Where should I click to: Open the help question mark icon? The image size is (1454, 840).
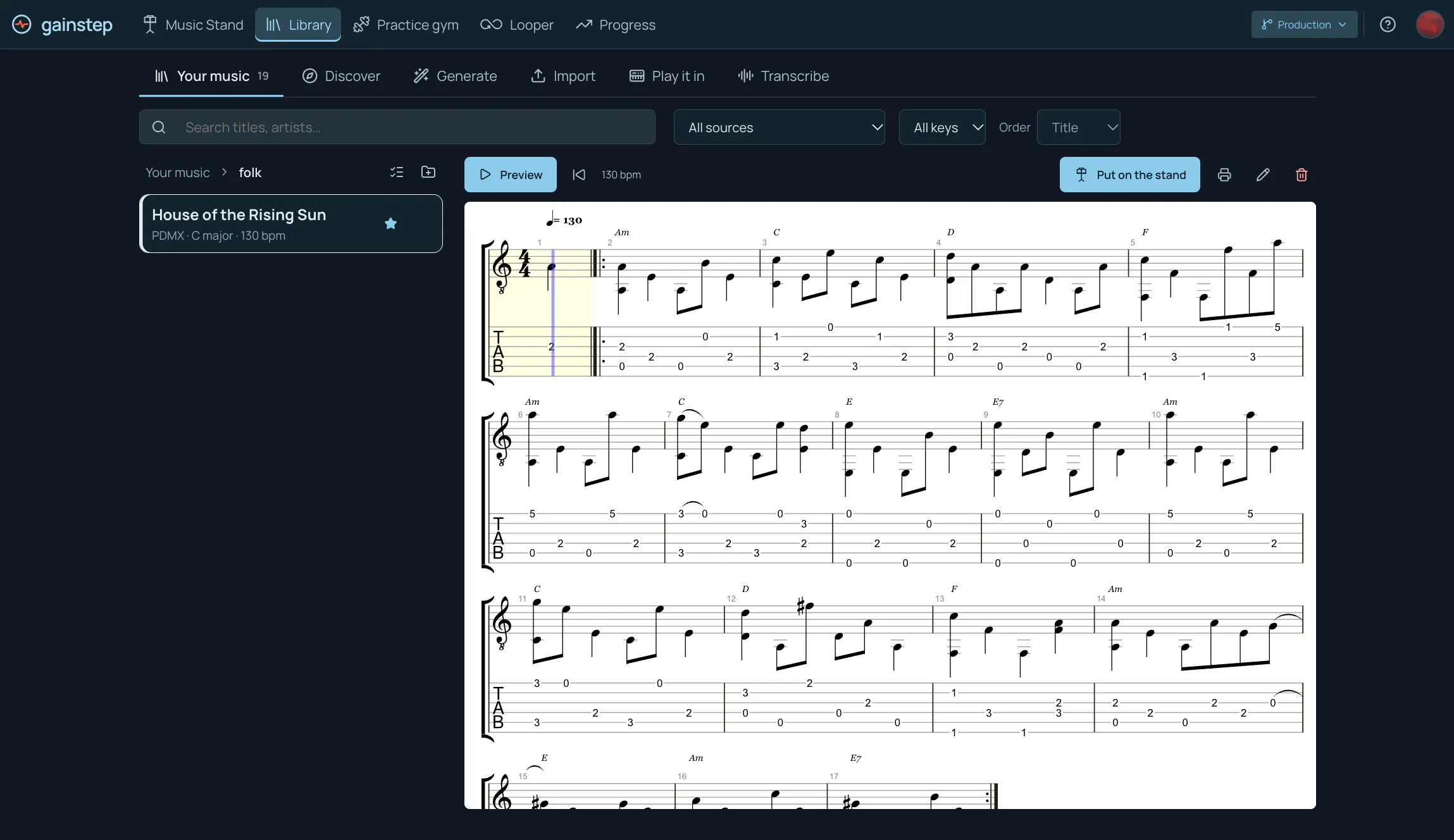coord(1388,25)
